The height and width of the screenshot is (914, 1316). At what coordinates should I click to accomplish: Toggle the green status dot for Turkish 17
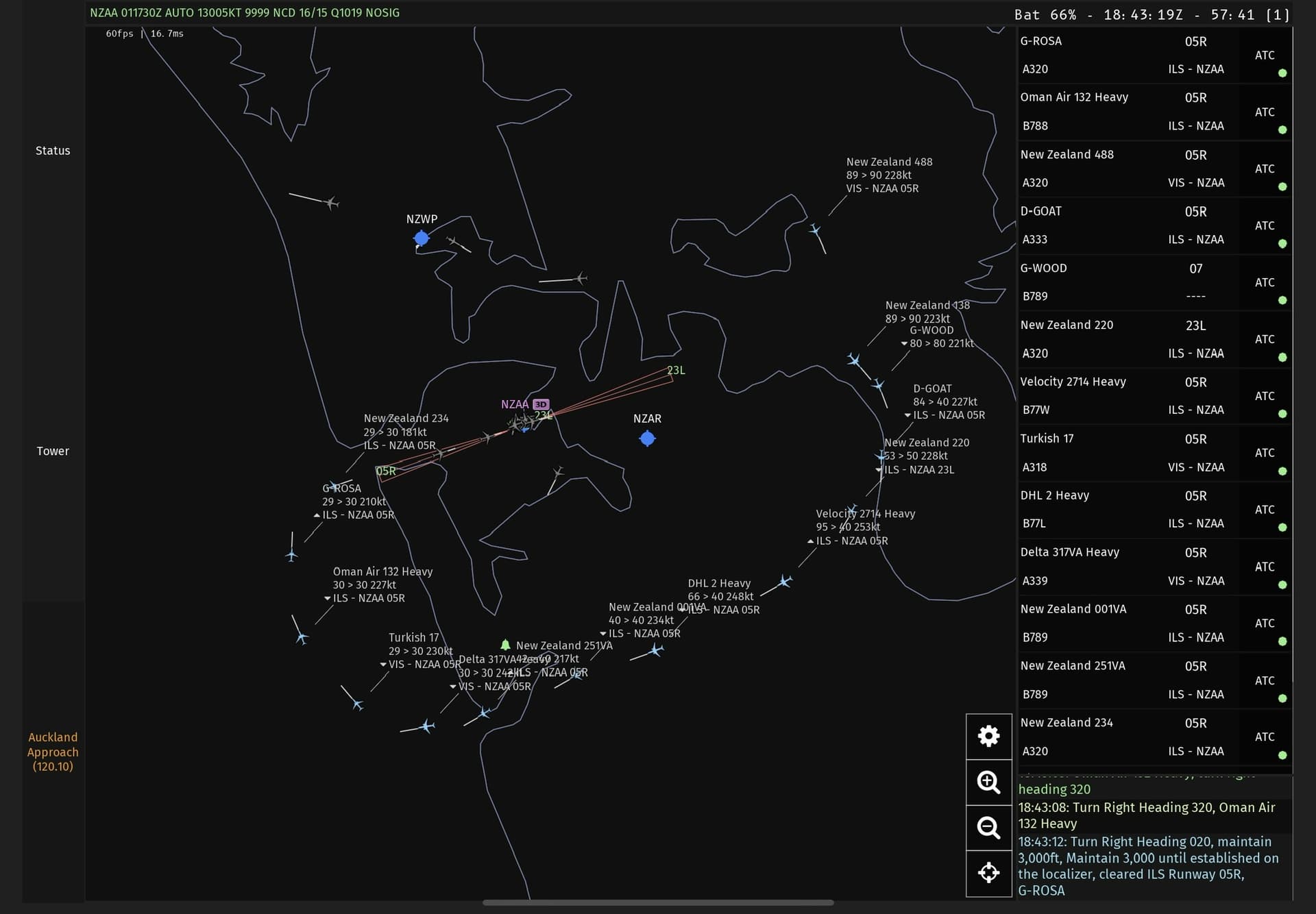[1282, 471]
